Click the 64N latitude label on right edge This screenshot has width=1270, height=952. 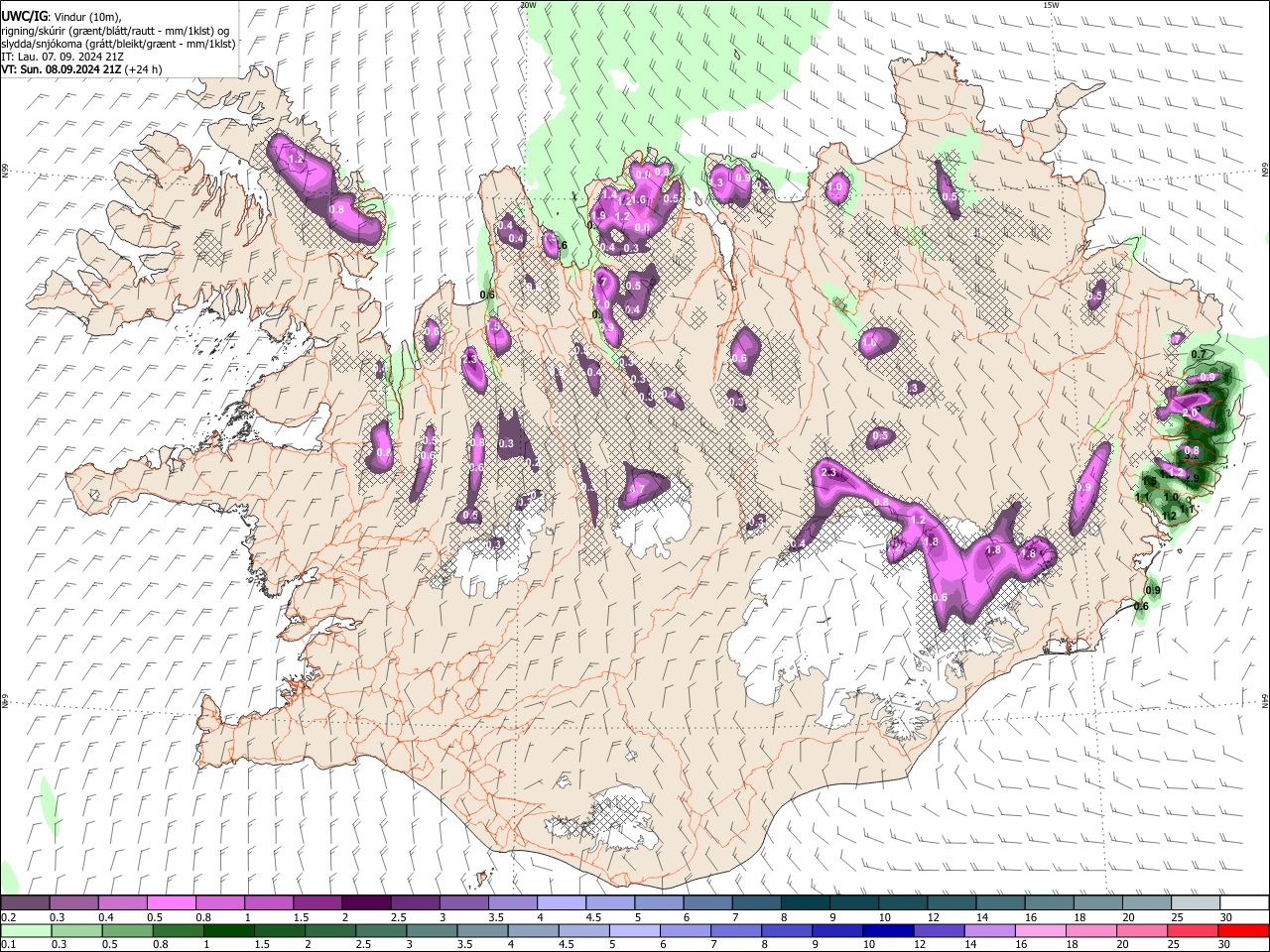point(1264,700)
